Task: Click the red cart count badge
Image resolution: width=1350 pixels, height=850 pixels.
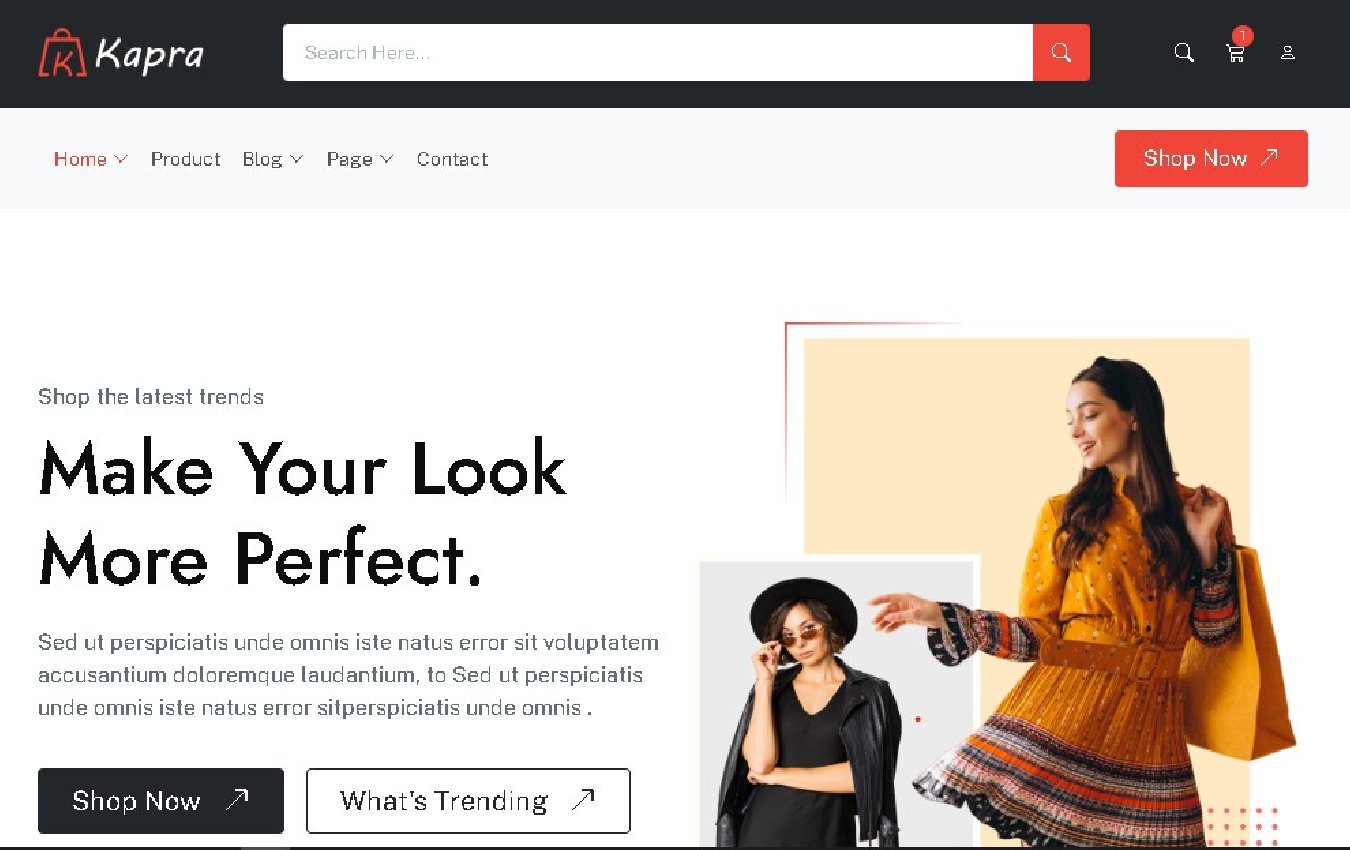Action: coord(1242,36)
